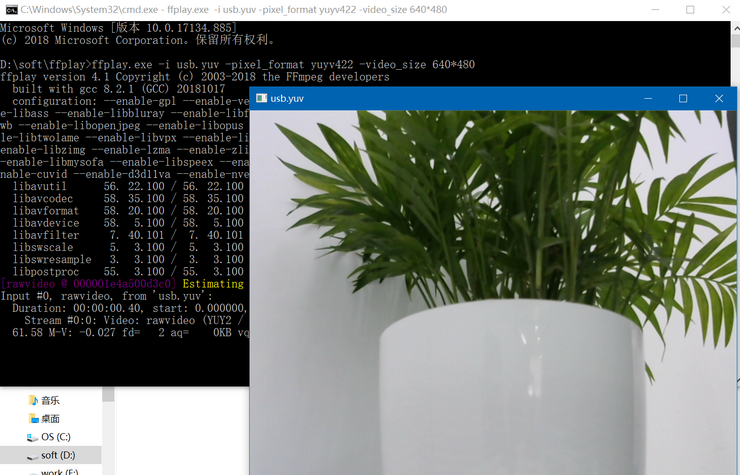Minimize the cmd.exe window
The height and width of the screenshot is (475, 740).
click(x=655, y=9)
